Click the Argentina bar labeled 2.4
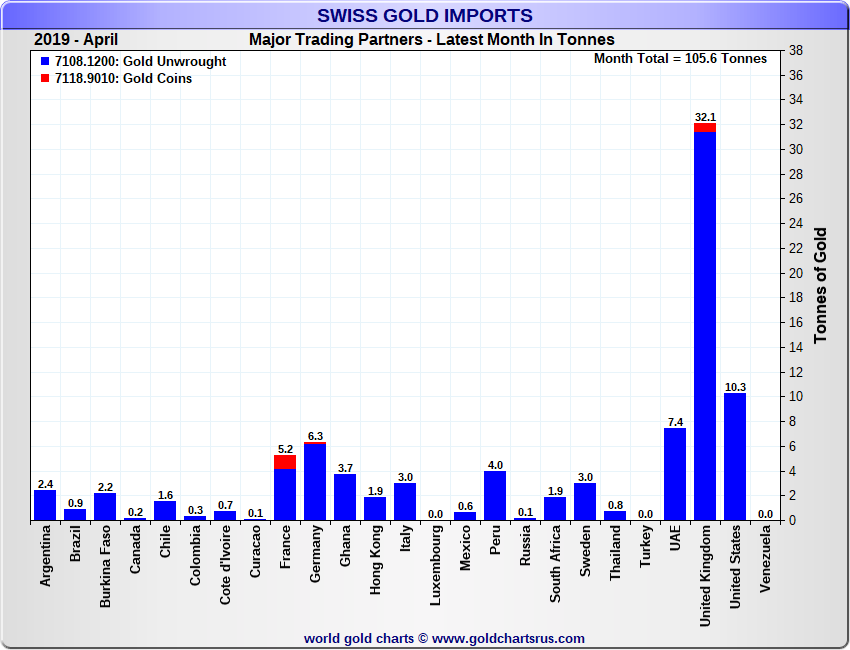 point(45,505)
